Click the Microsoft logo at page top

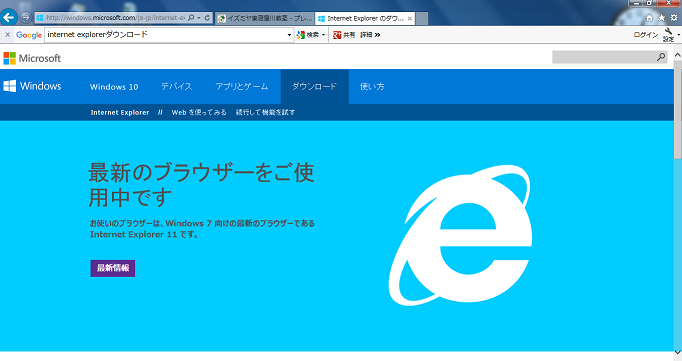[32, 58]
